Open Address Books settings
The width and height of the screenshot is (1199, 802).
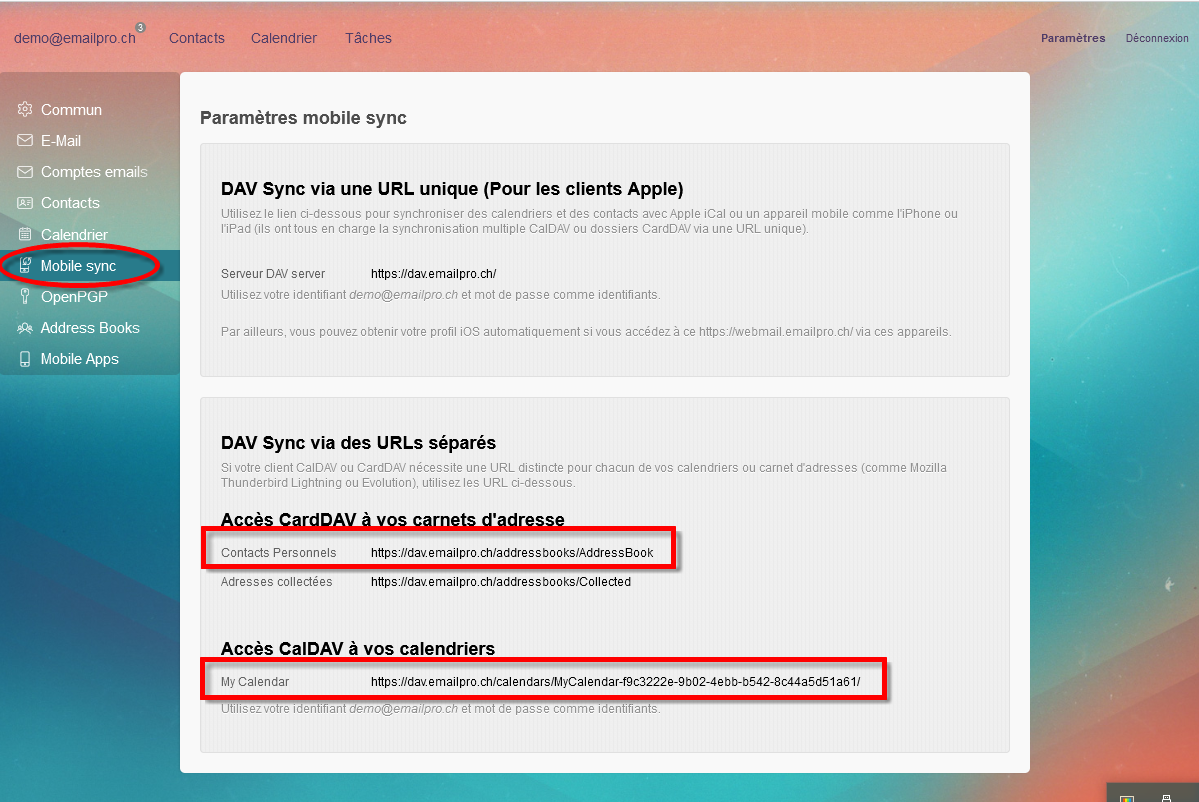coord(89,328)
